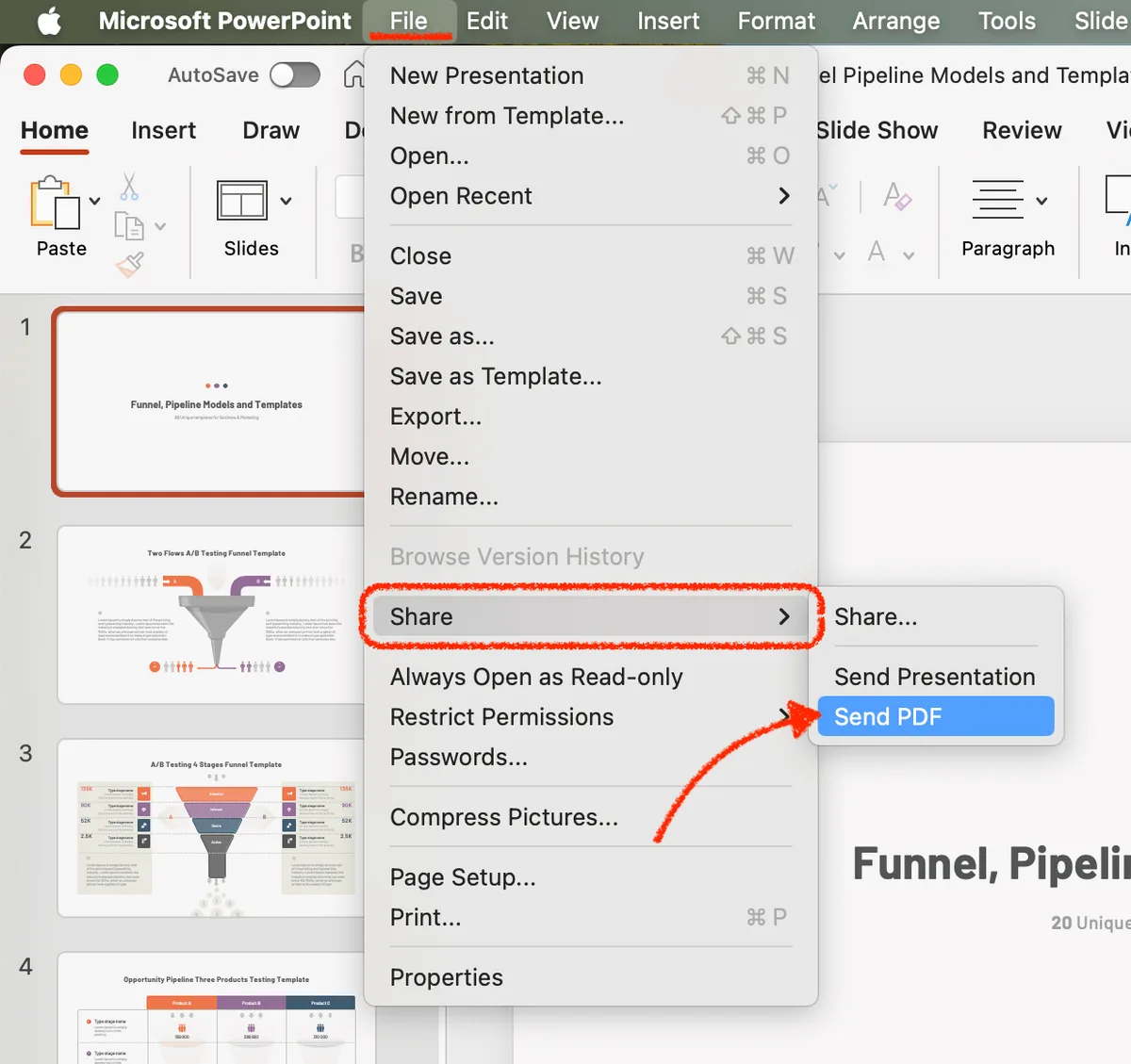Expand the Open Recent submenu
Viewport: 1131px width, 1064px height.
click(x=590, y=196)
